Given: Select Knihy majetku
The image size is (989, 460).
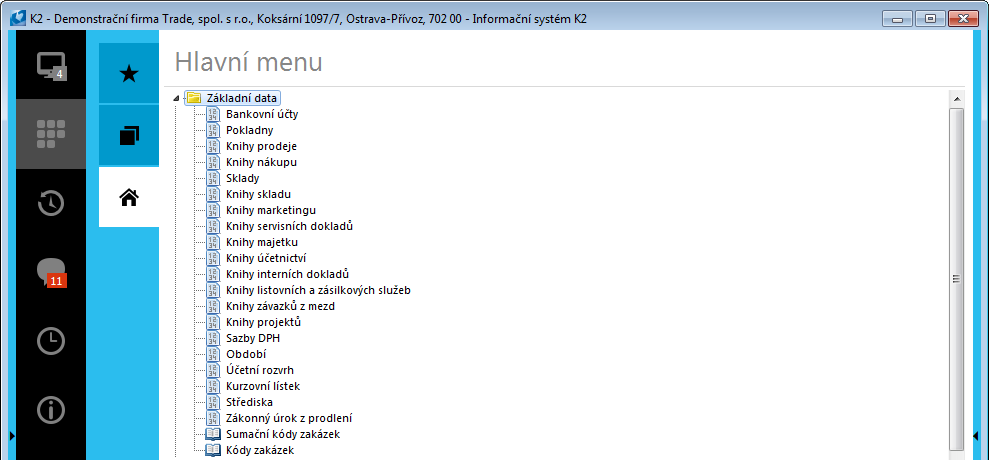Looking at the screenshot, I should click(x=262, y=242).
